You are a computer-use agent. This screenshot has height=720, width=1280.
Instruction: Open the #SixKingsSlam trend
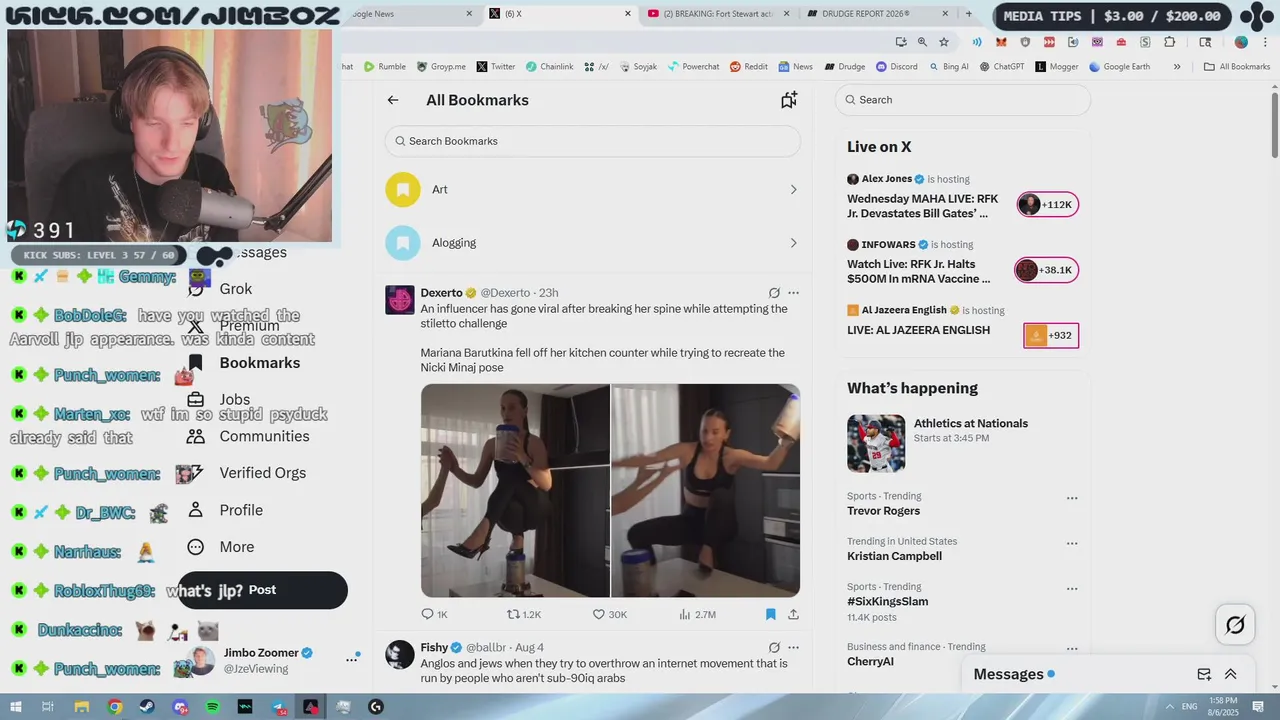(x=888, y=602)
